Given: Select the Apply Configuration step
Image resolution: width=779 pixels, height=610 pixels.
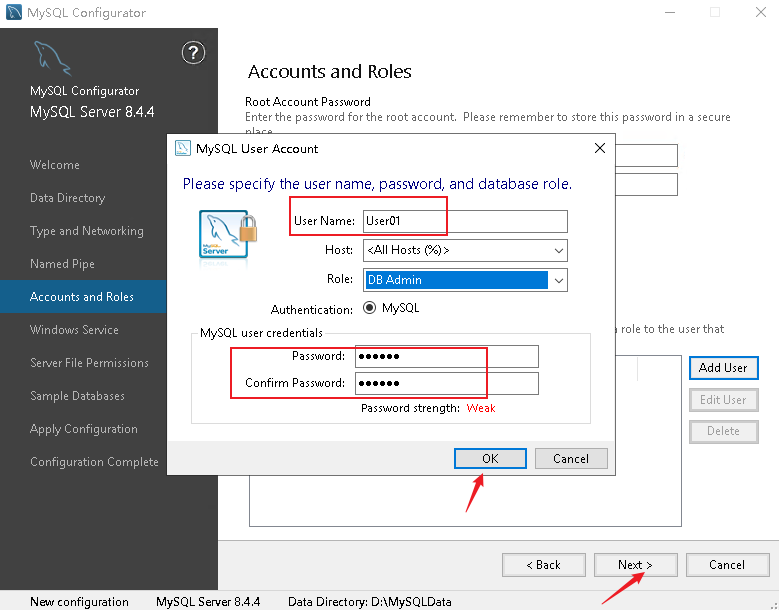Looking at the screenshot, I should pyautogui.click(x=83, y=429).
